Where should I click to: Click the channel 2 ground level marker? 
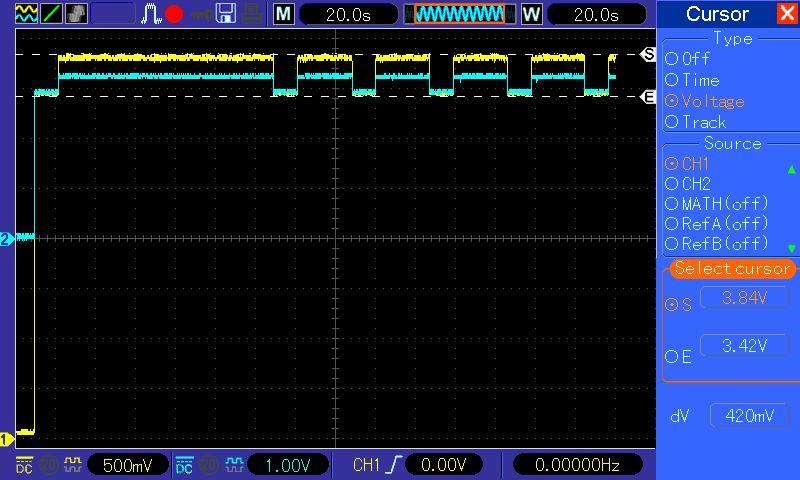7,239
